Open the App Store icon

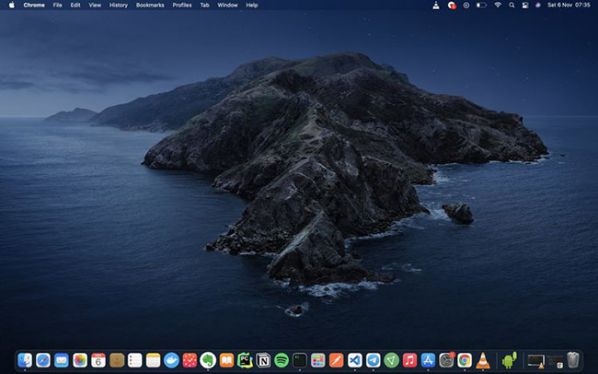tap(428, 360)
